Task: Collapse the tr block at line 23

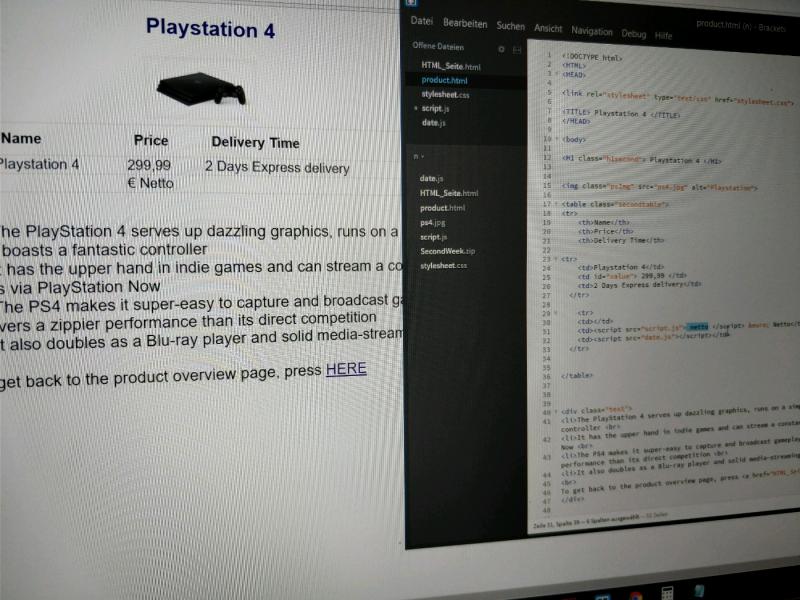Action: point(557,259)
